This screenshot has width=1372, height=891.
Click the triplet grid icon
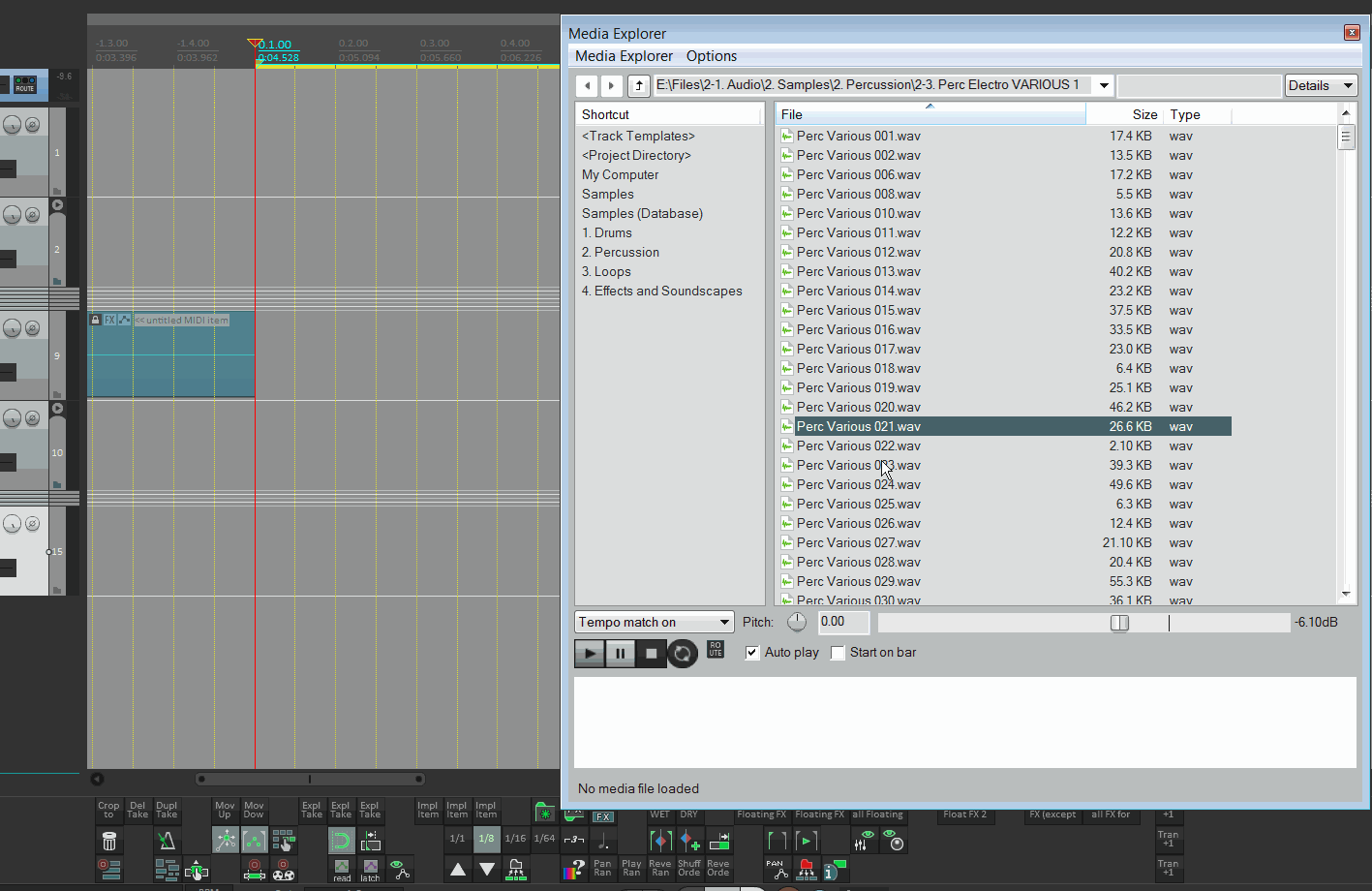click(573, 839)
